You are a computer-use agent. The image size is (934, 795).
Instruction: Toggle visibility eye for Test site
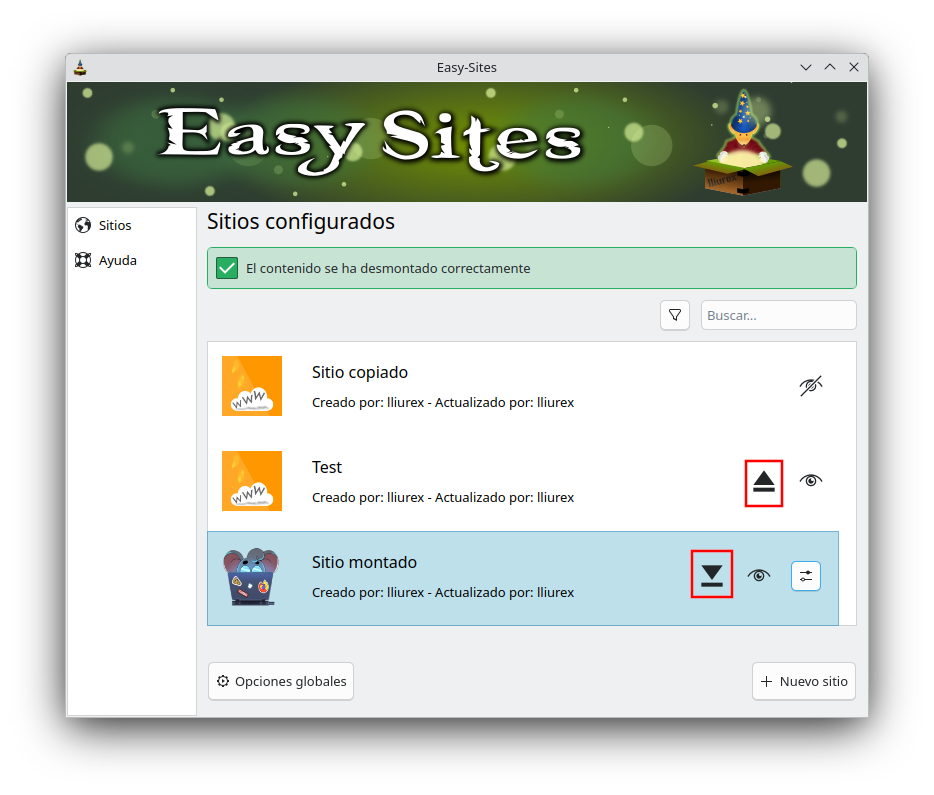click(811, 481)
